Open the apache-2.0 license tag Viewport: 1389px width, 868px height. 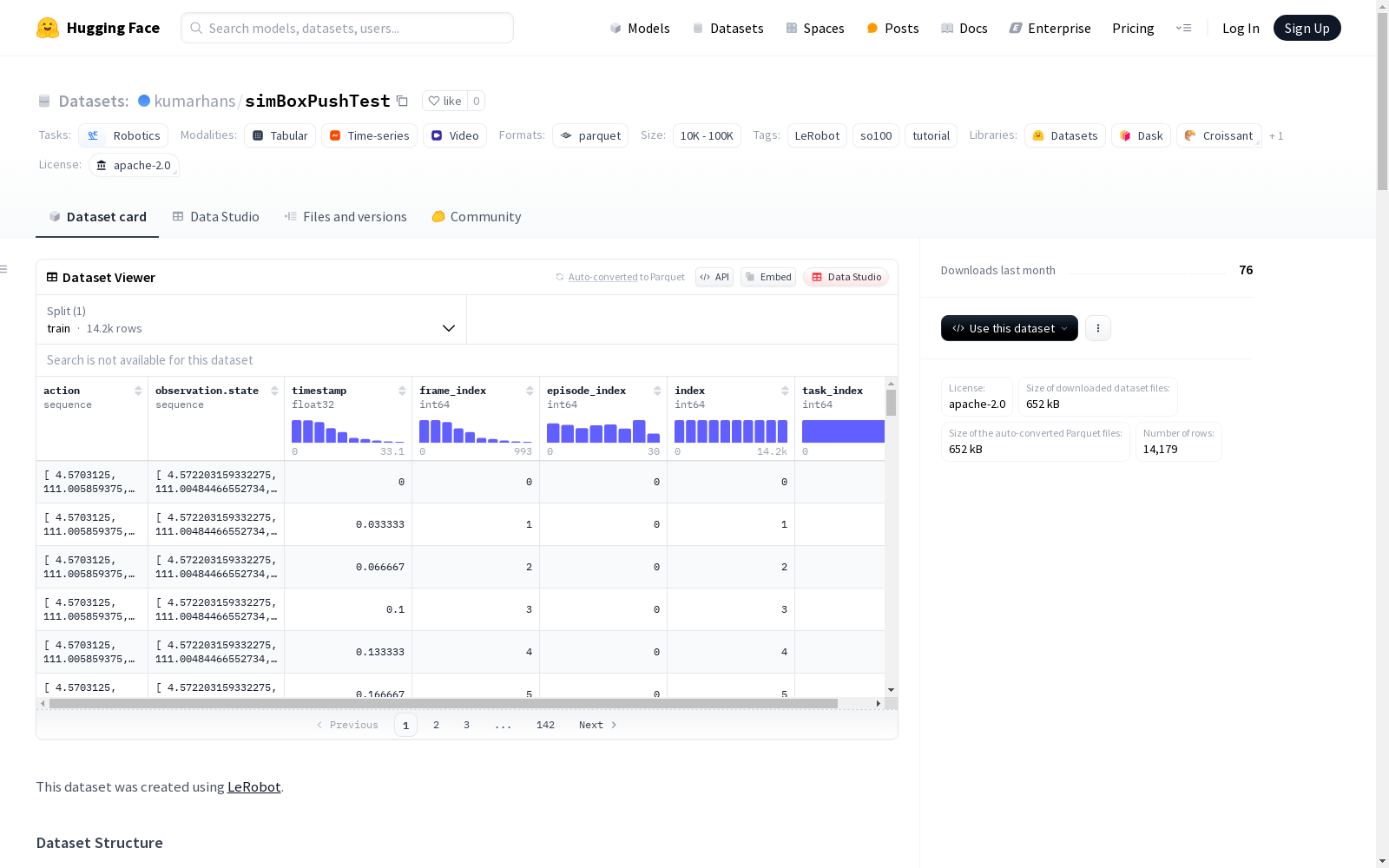[134, 165]
